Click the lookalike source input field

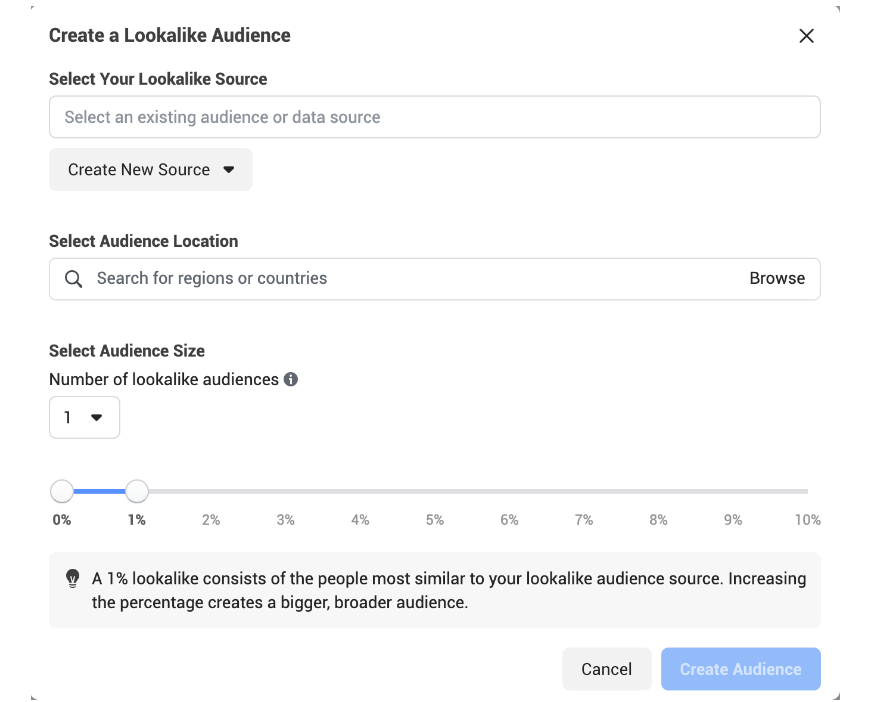tap(434, 117)
